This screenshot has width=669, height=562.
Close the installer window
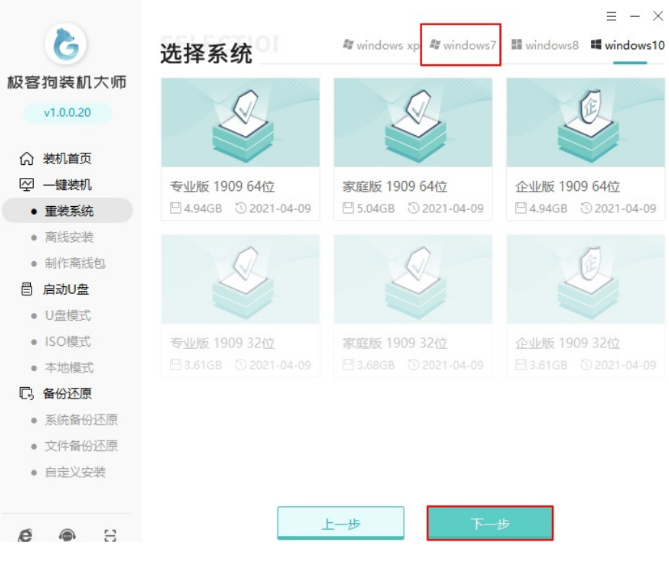tap(658, 16)
